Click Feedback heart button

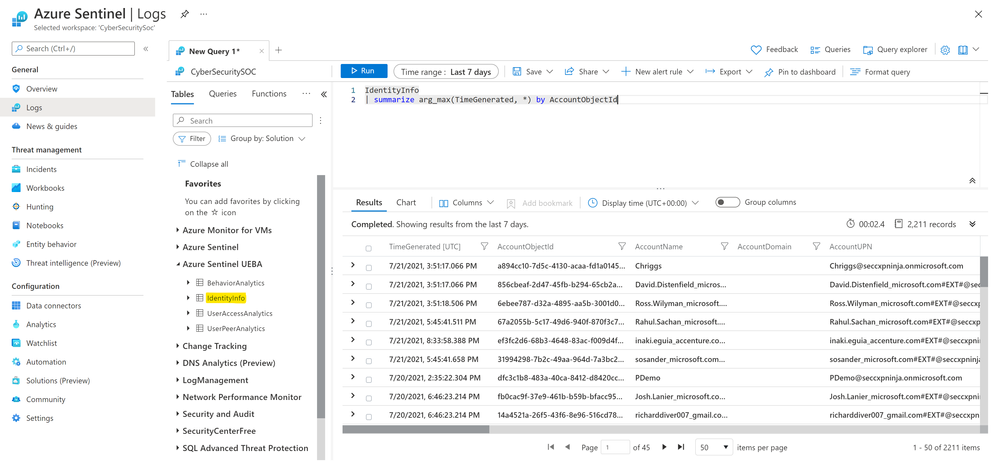coord(774,50)
